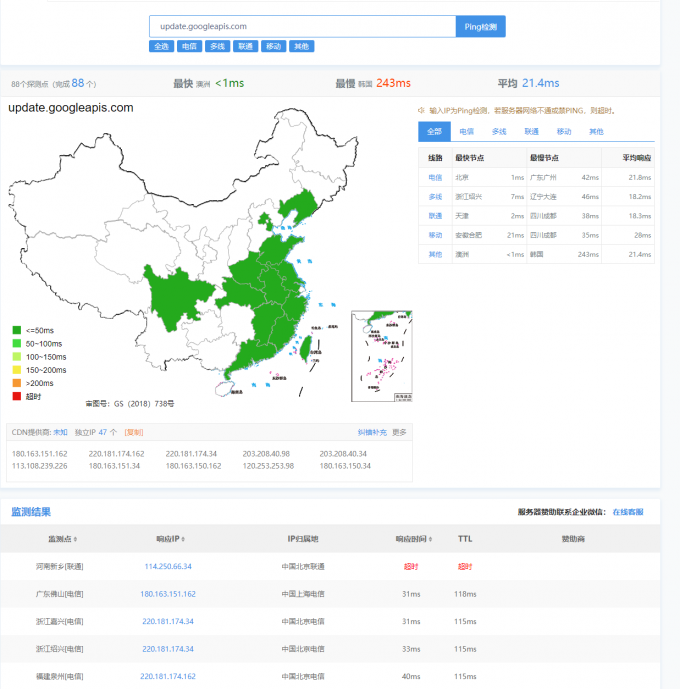
Task: Open the 移动 link in the 线路 column
Action: click(435, 235)
